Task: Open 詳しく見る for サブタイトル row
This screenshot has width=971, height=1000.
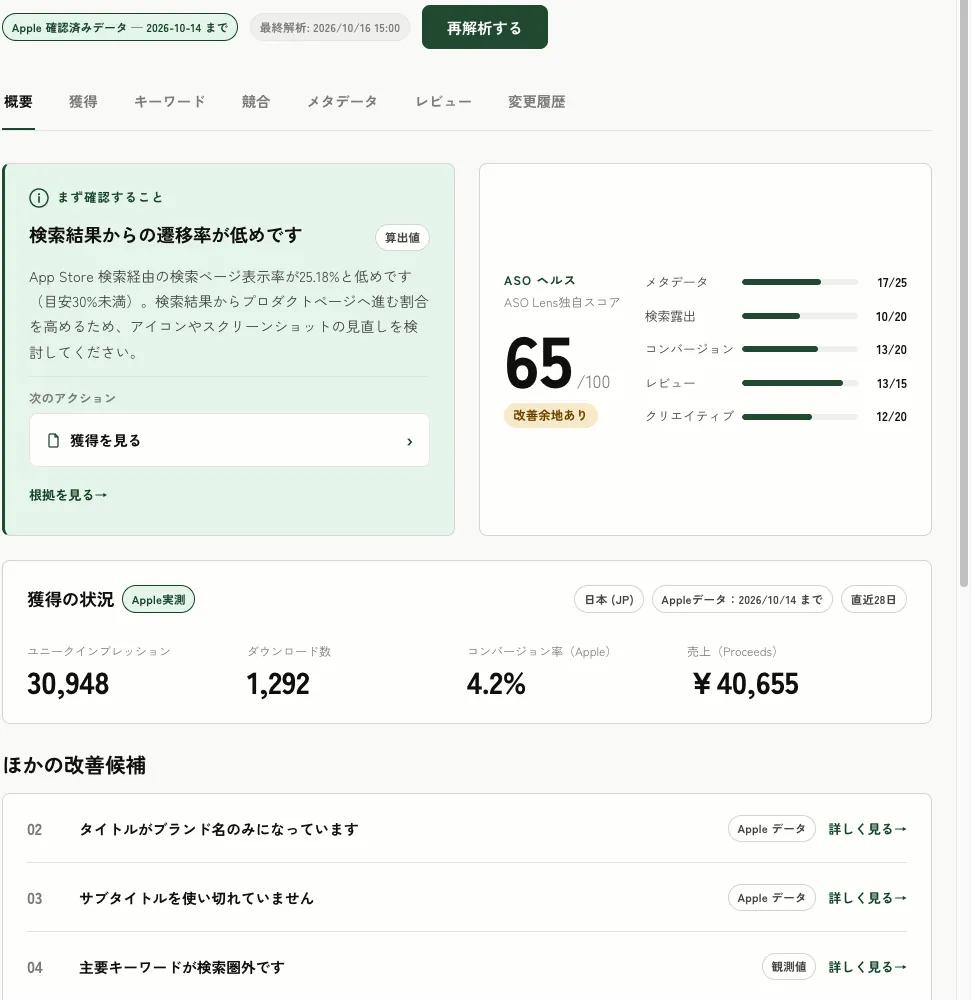Action: point(867,898)
